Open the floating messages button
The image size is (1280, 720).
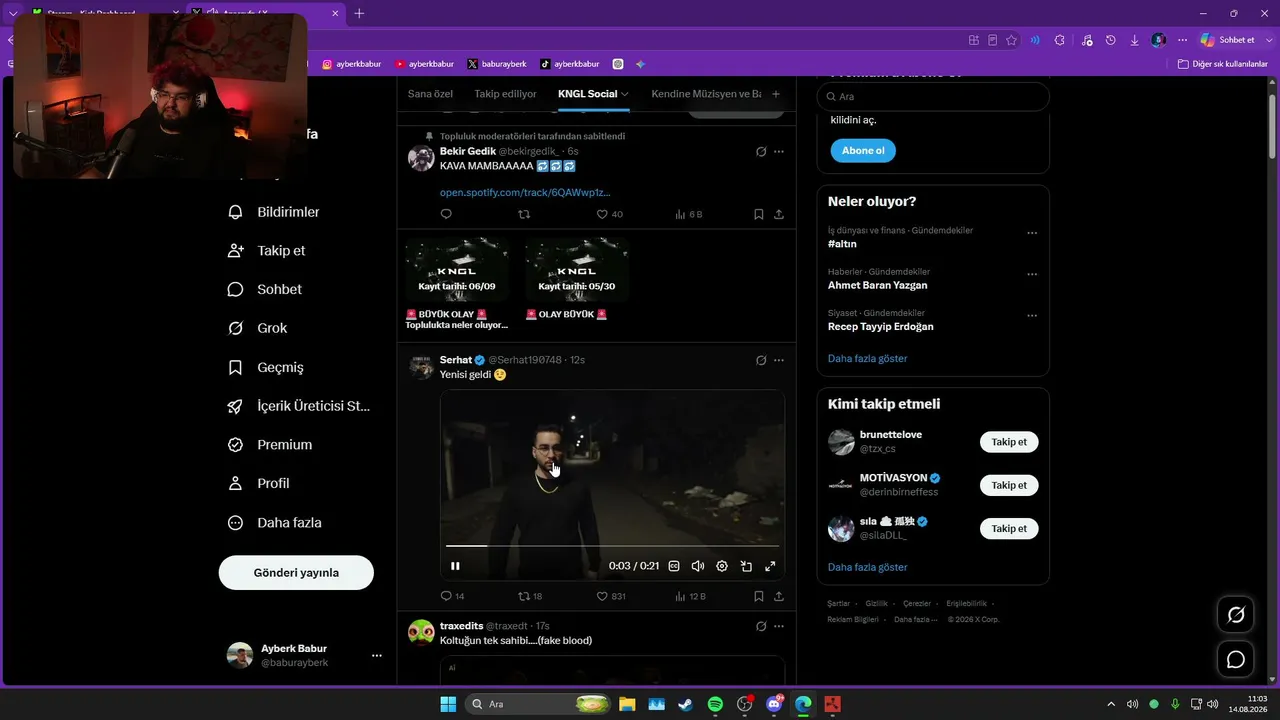click(1236, 659)
